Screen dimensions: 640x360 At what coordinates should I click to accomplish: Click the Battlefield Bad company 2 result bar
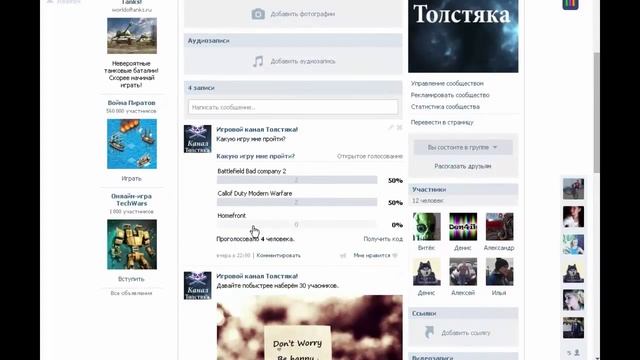pos(297,180)
